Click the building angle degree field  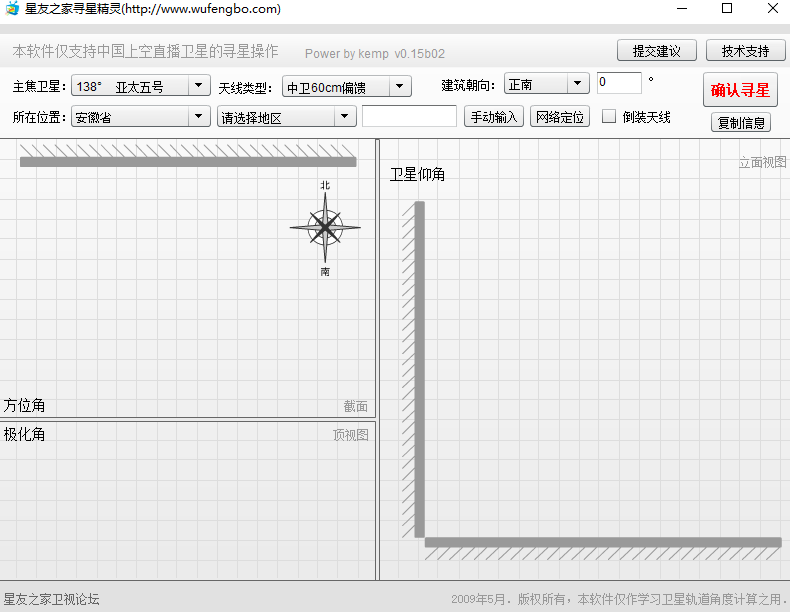coord(618,83)
